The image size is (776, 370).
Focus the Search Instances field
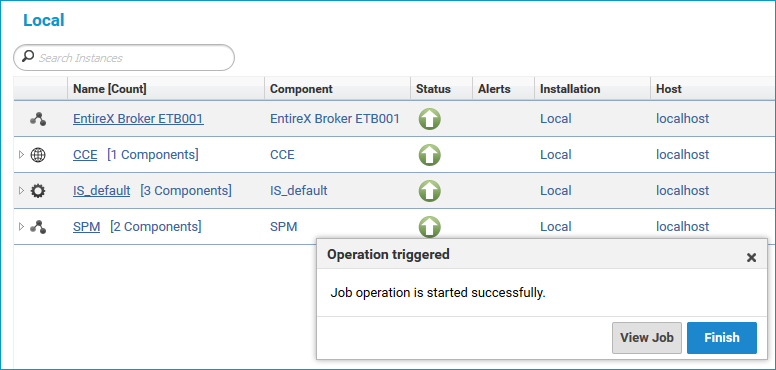pyautogui.click(x=124, y=58)
